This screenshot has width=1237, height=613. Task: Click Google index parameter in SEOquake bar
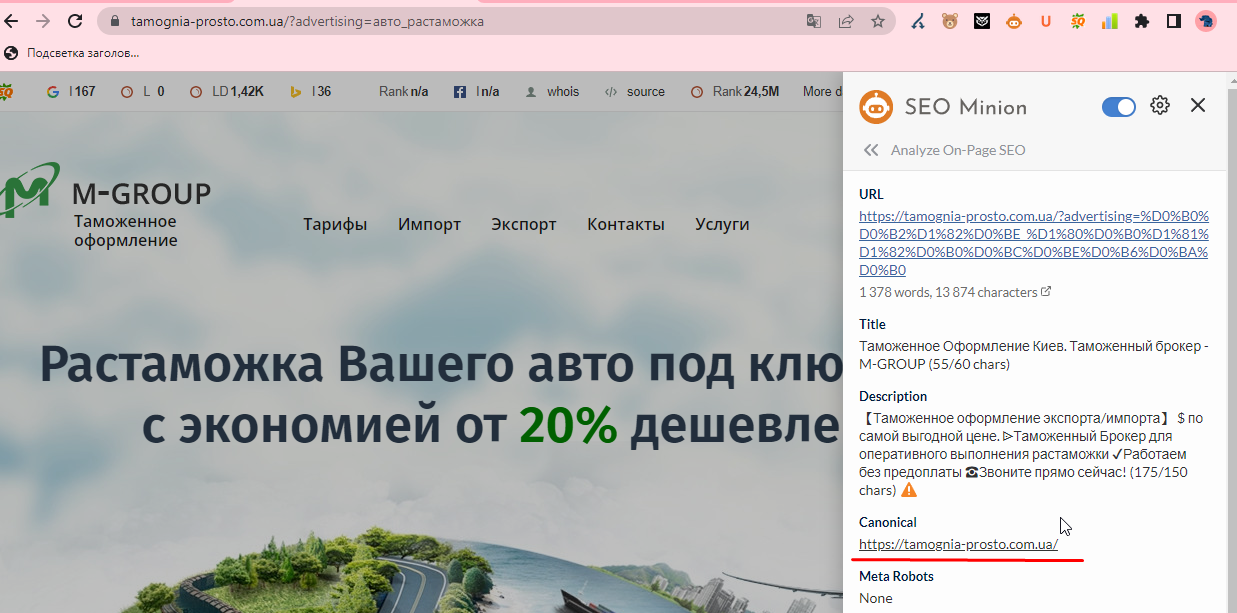tap(71, 91)
